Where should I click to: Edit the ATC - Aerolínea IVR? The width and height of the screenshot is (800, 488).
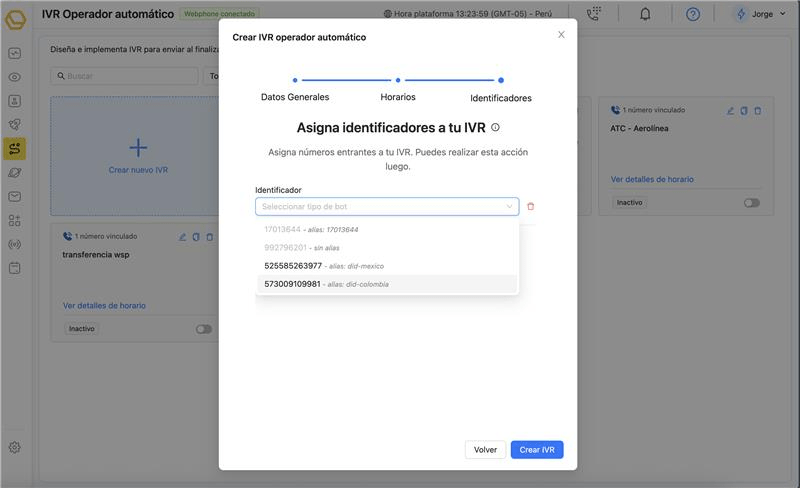pos(730,110)
